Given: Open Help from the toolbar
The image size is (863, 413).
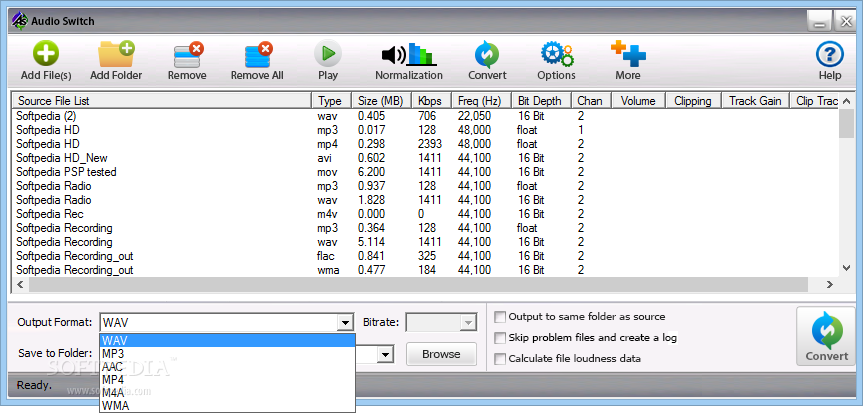Looking at the screenshot, I should 829,61.
